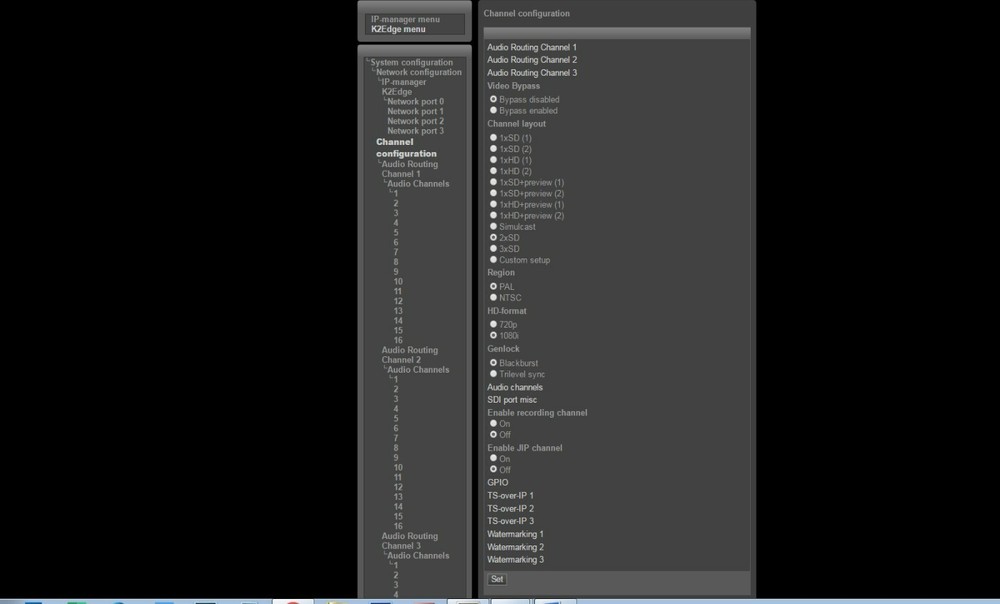Image resolution: width=1000 pixels, height=604 pixels.
Task: Open Audio Routing Channel 3 link in main panel
Action: tap(531, 73)
